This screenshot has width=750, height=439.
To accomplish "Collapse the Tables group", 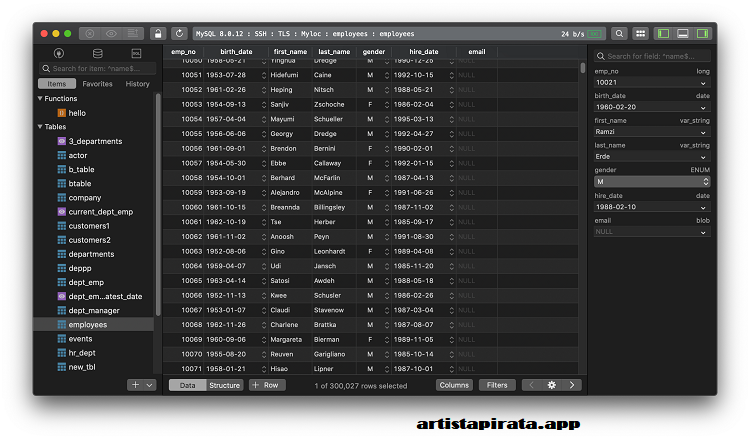I will (x=40, y=127).
